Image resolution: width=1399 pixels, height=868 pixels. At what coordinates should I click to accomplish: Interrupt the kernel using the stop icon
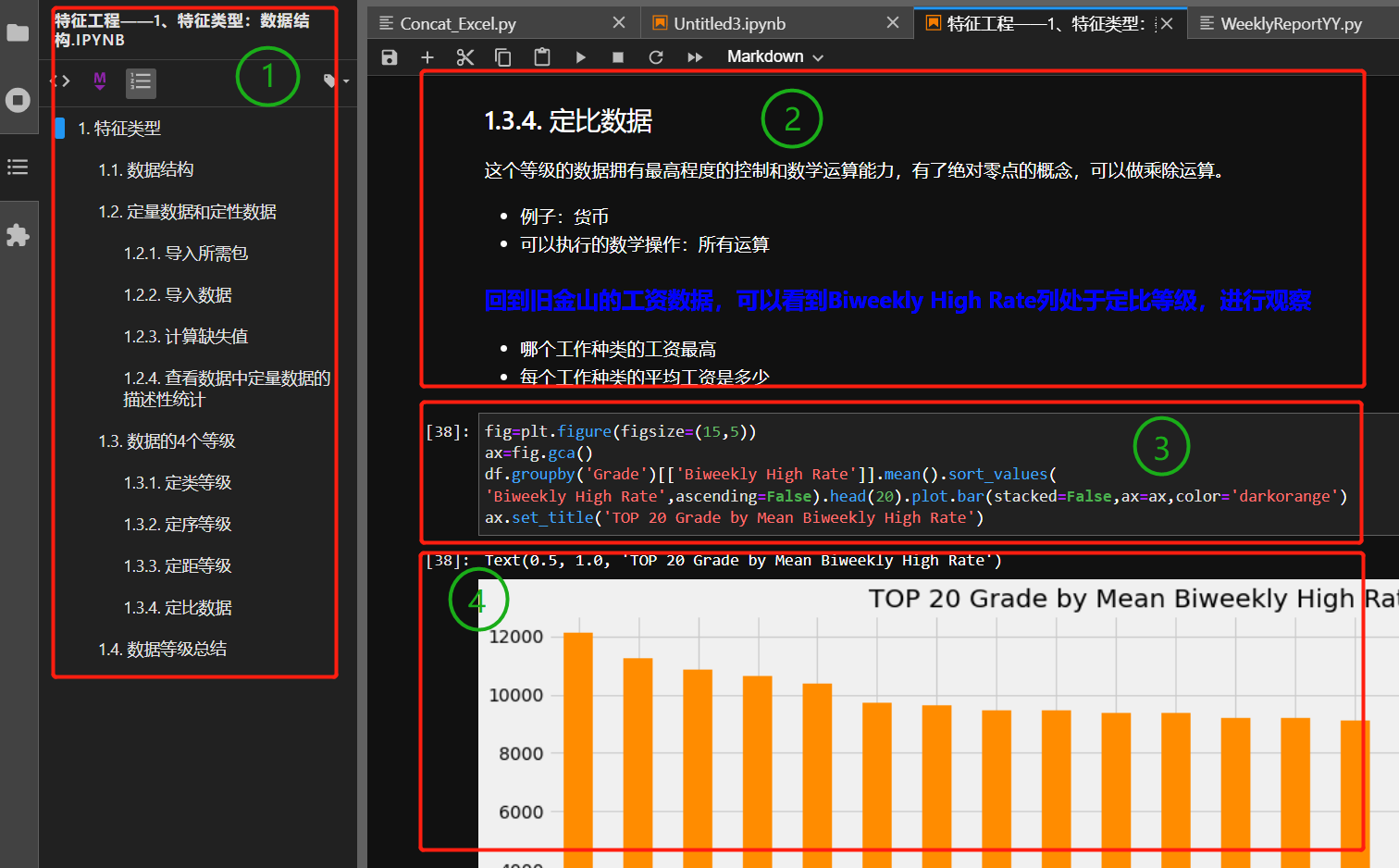(618, 56)
